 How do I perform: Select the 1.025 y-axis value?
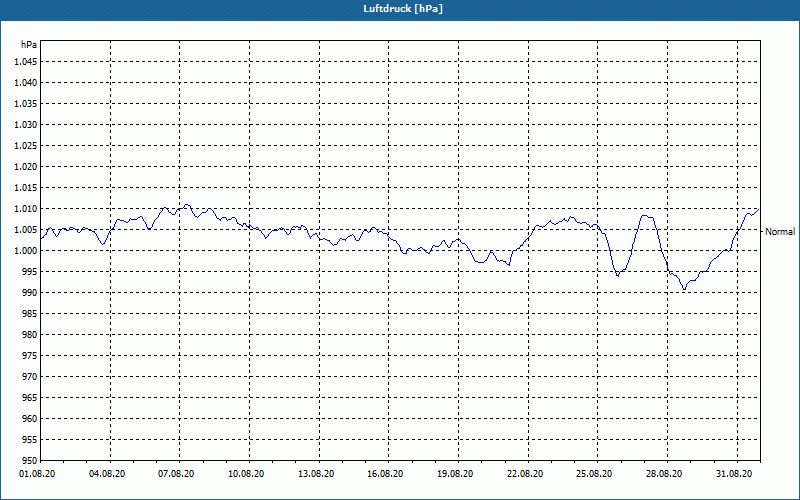click(x=26, y=145)
